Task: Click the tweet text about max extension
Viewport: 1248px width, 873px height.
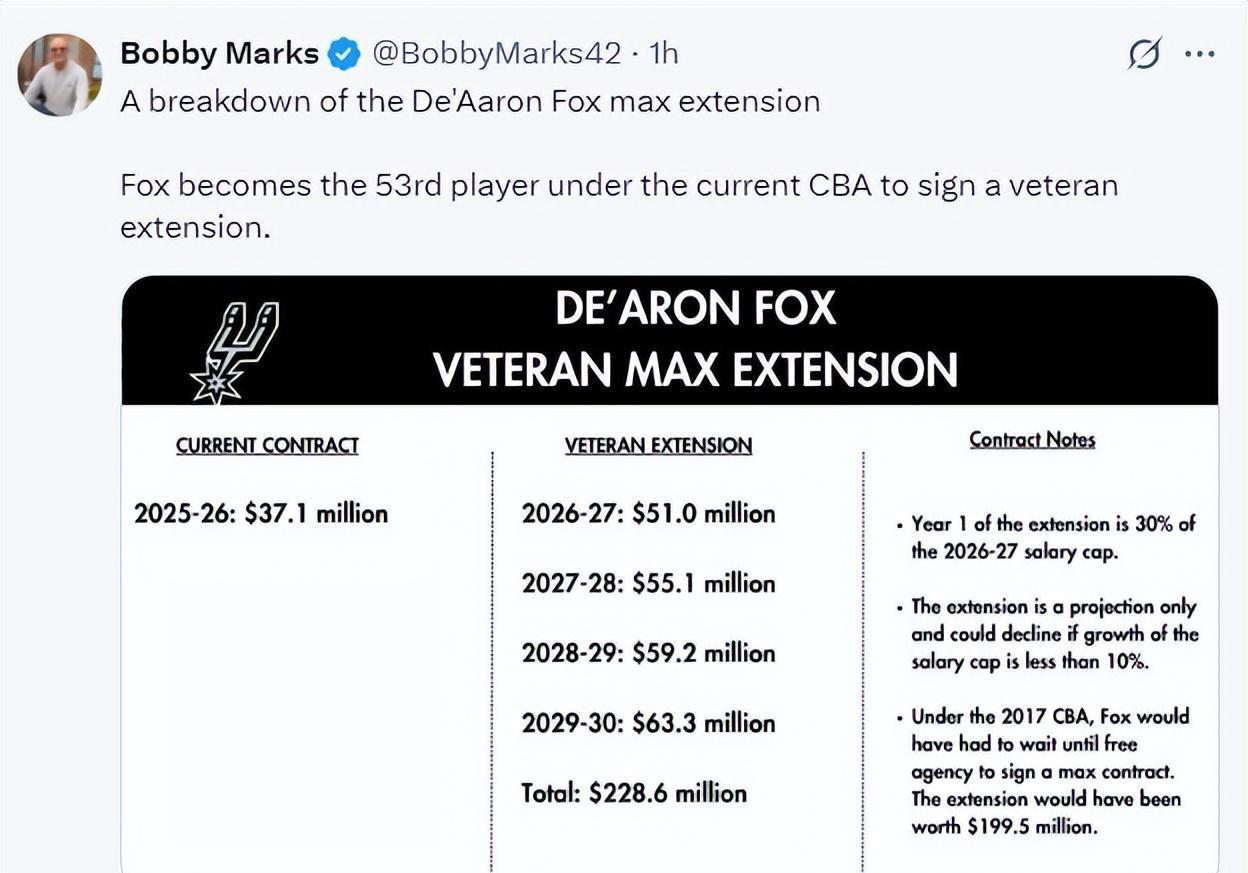Action: pyautogui.click(x=470, y=101)
